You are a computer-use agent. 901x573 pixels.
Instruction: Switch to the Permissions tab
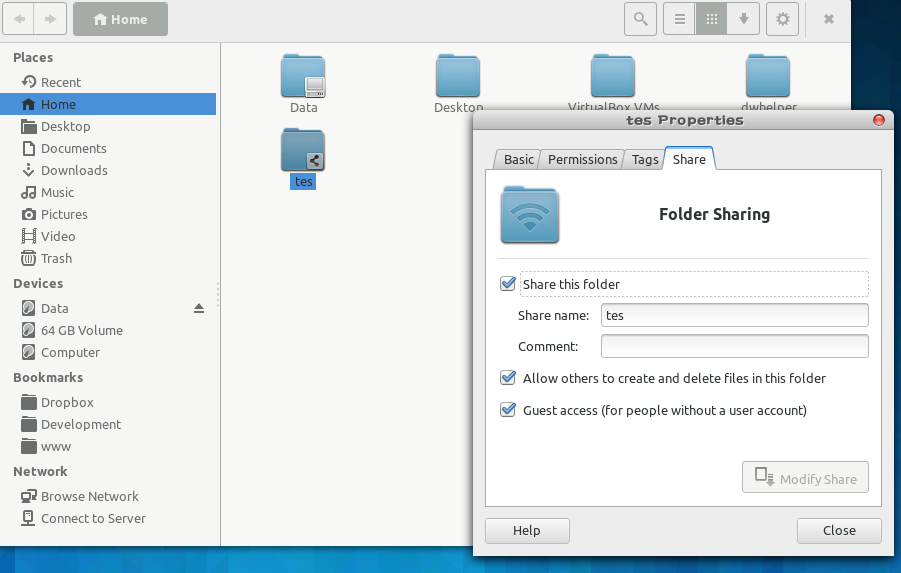582,159
